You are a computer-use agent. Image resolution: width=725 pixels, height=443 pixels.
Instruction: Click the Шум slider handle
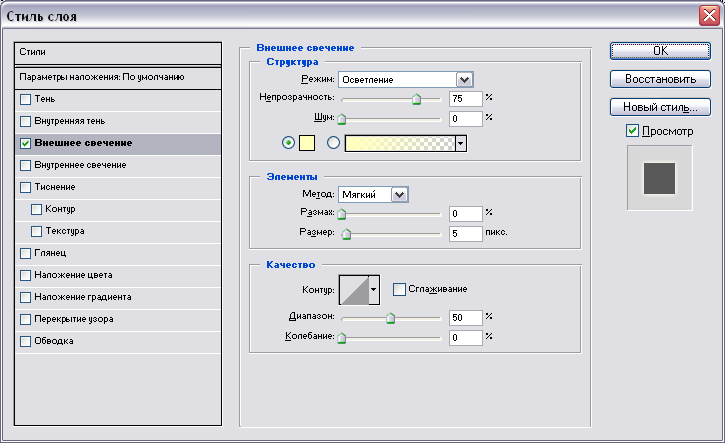coord(342,119)
